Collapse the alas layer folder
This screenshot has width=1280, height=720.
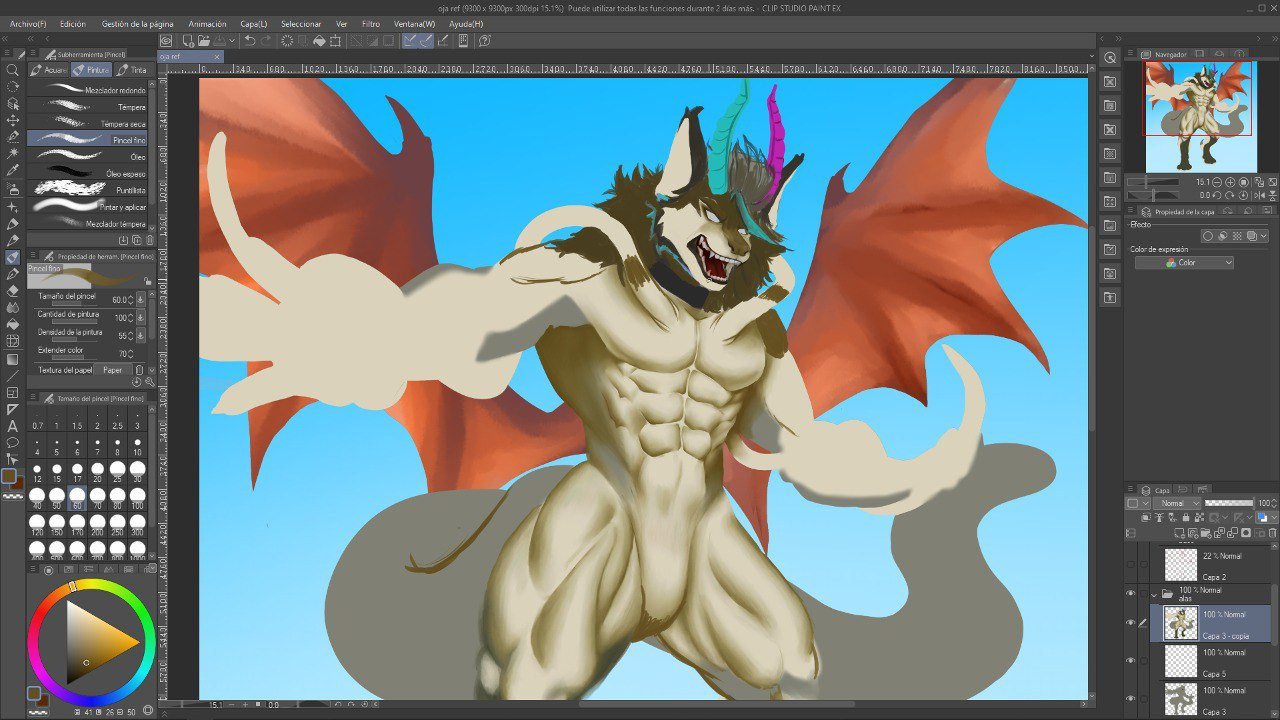click(1154, 593)
